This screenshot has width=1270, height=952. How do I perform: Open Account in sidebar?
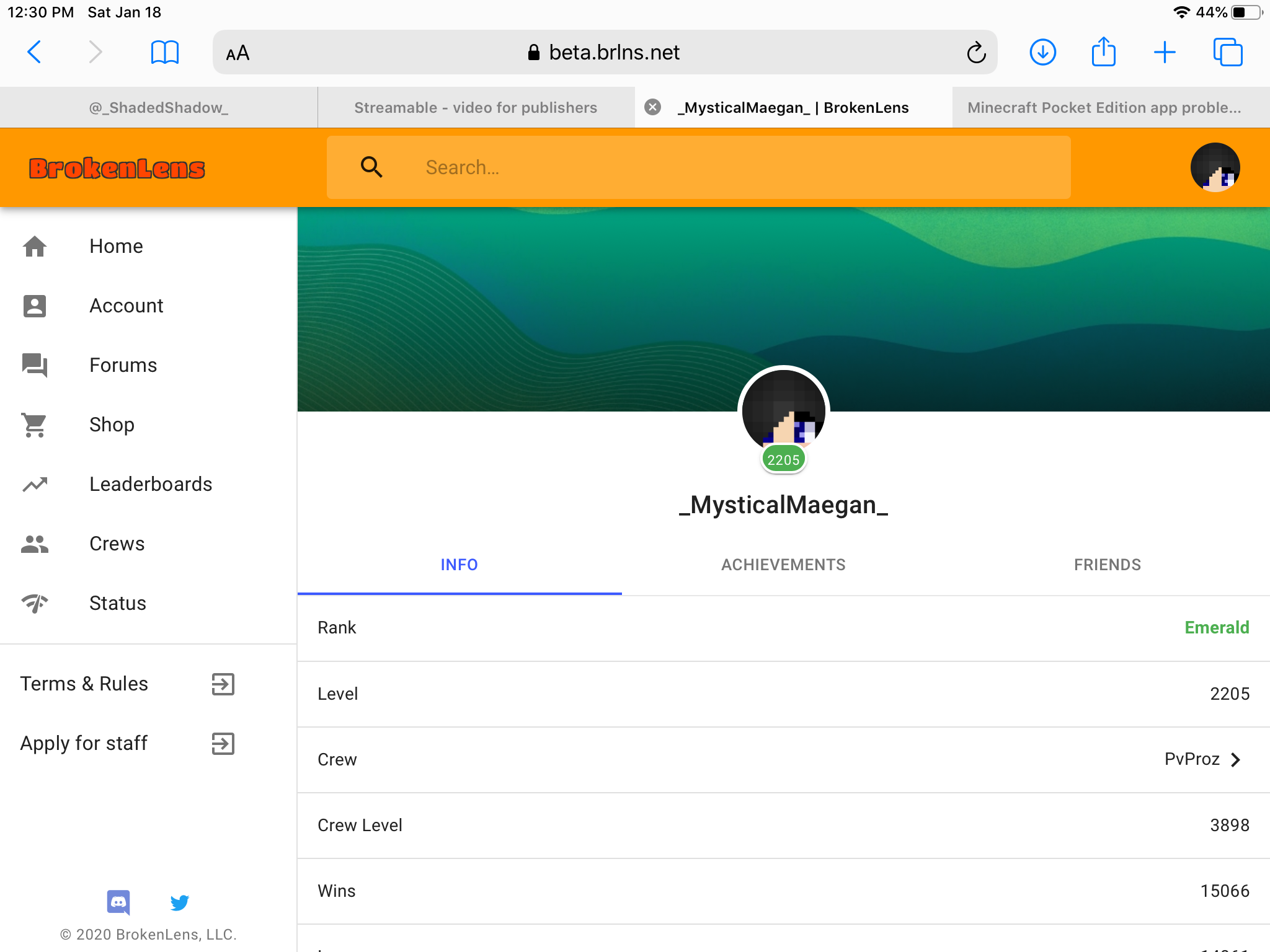[x=149, y=306]
